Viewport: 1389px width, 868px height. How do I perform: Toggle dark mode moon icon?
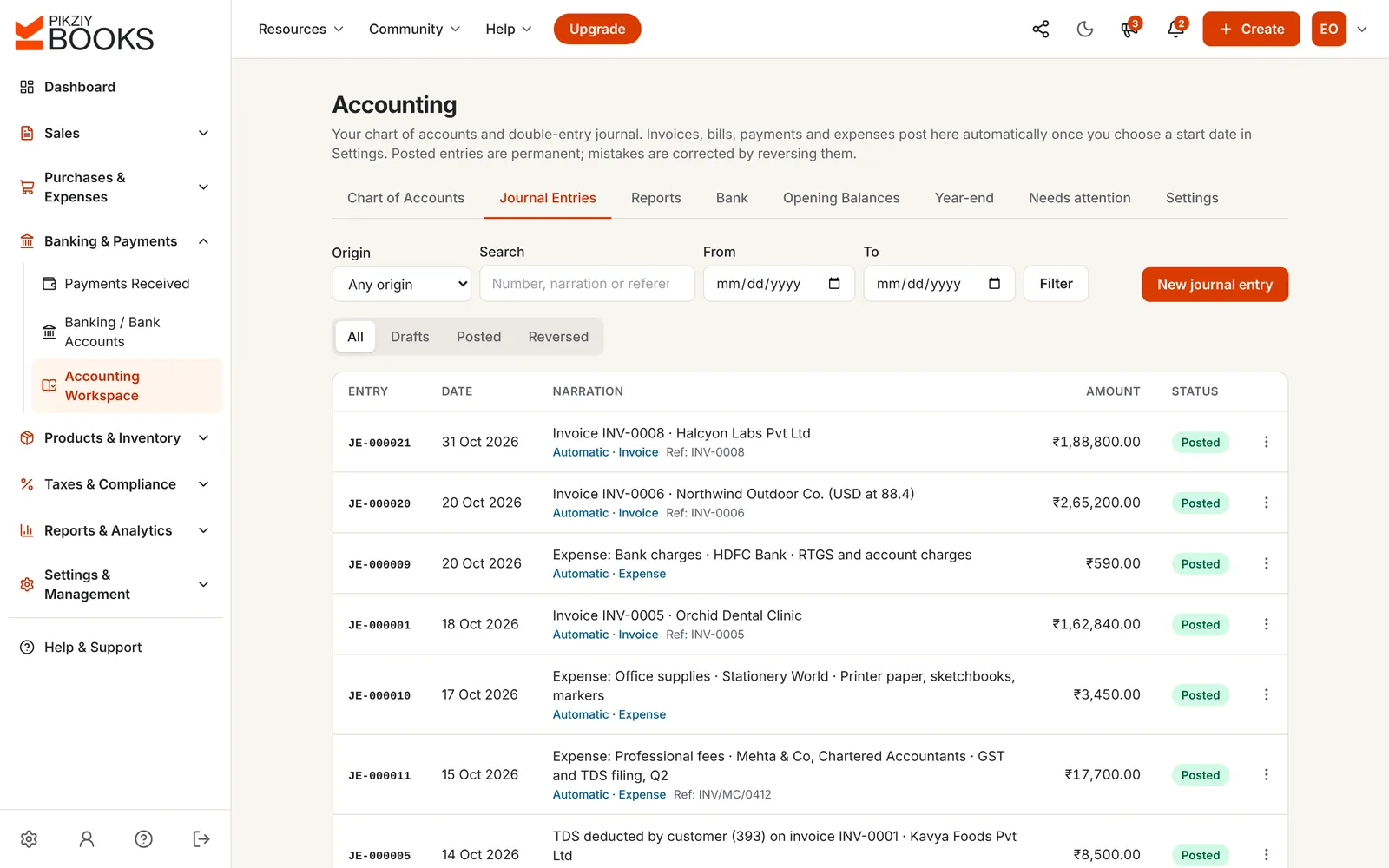pyautogui.click(x=1084, y=29)
